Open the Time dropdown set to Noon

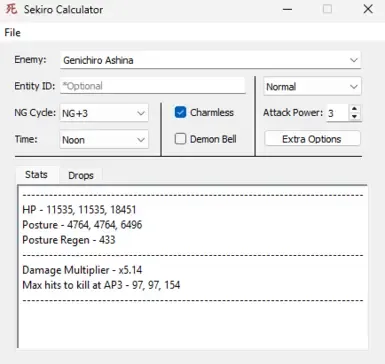[104, 140]
